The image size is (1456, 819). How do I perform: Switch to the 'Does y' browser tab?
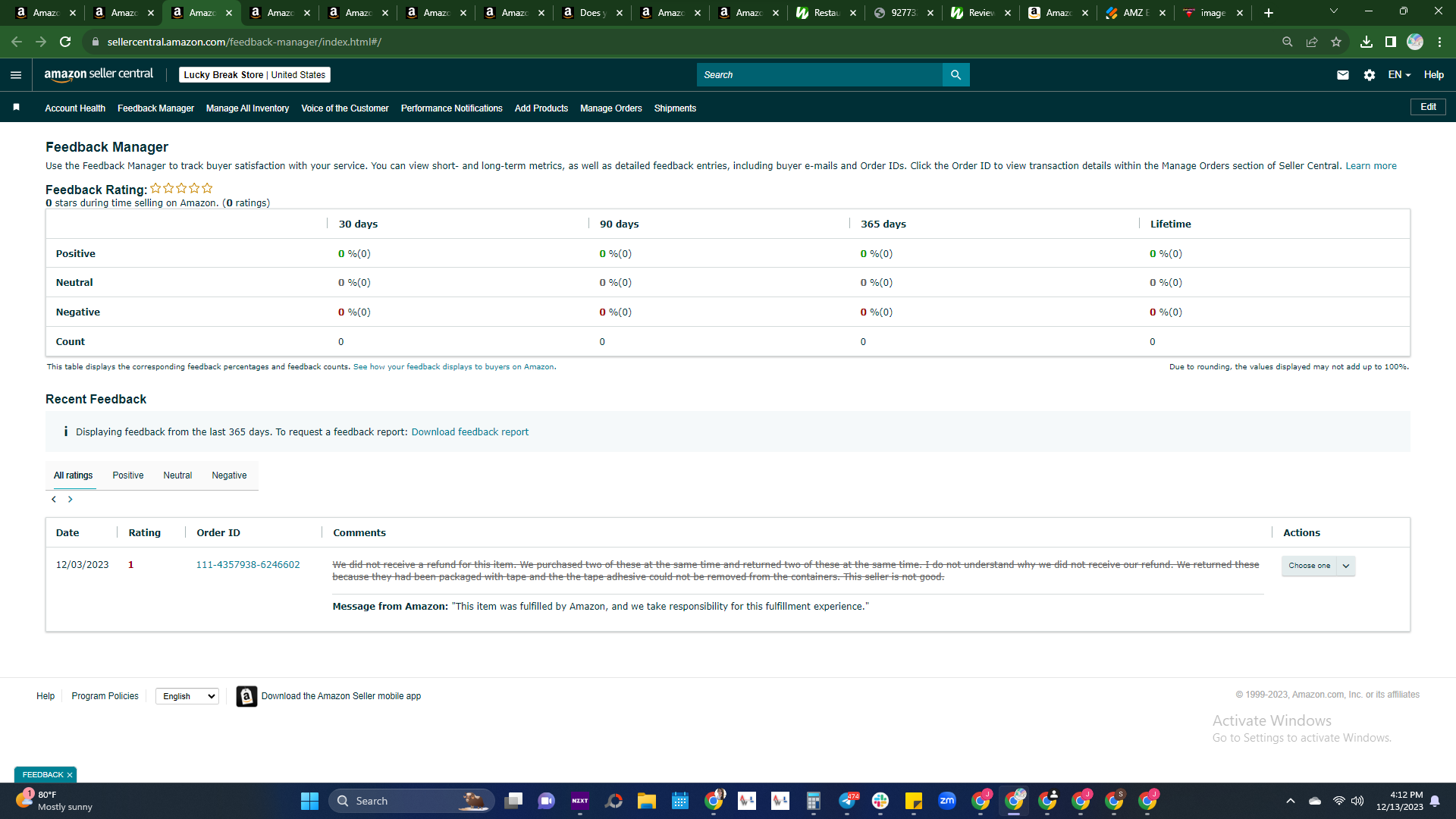click(x=591, y=13)
